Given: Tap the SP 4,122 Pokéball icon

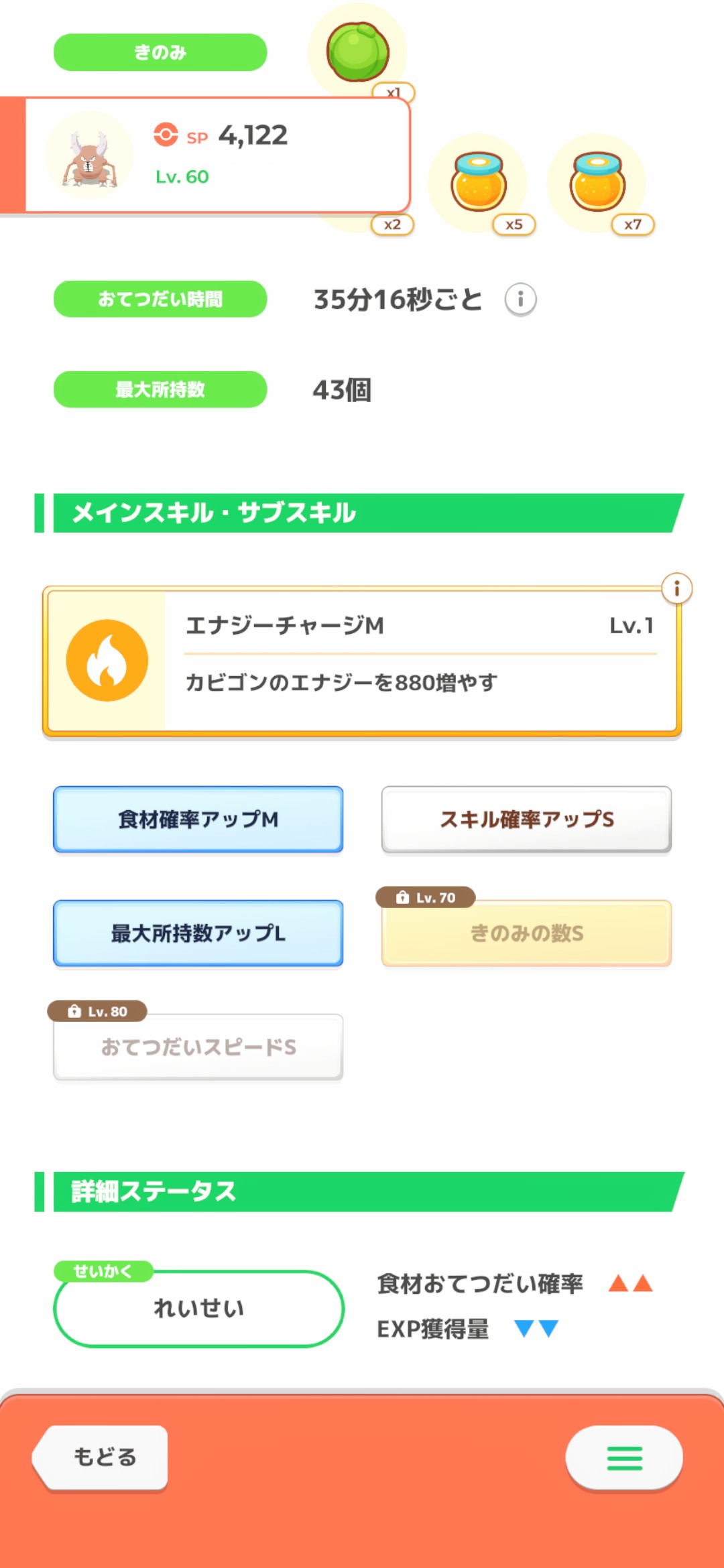Looking at the screenshot, I should [x=166, y=135].
